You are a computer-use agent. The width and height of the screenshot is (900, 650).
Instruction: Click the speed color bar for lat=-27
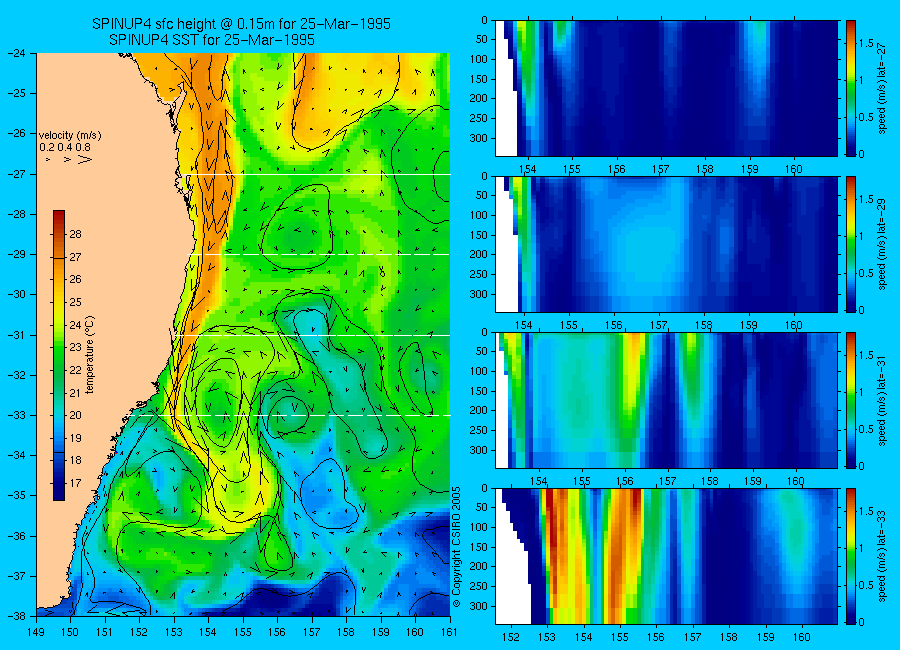(x=851, y=88)
